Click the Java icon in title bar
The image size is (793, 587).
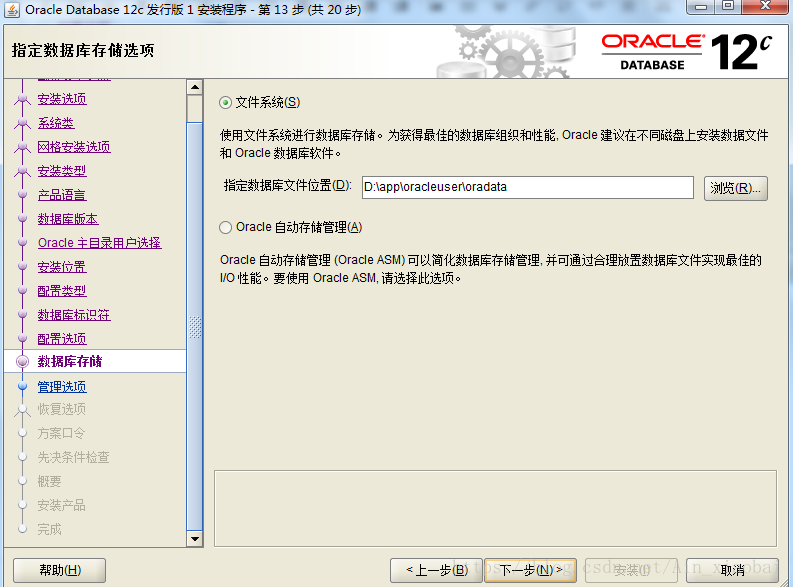click(12, 10)
